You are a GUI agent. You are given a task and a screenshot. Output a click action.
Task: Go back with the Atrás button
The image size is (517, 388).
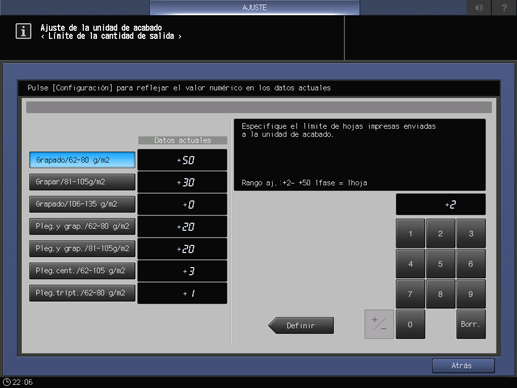[x=463, y=366]
